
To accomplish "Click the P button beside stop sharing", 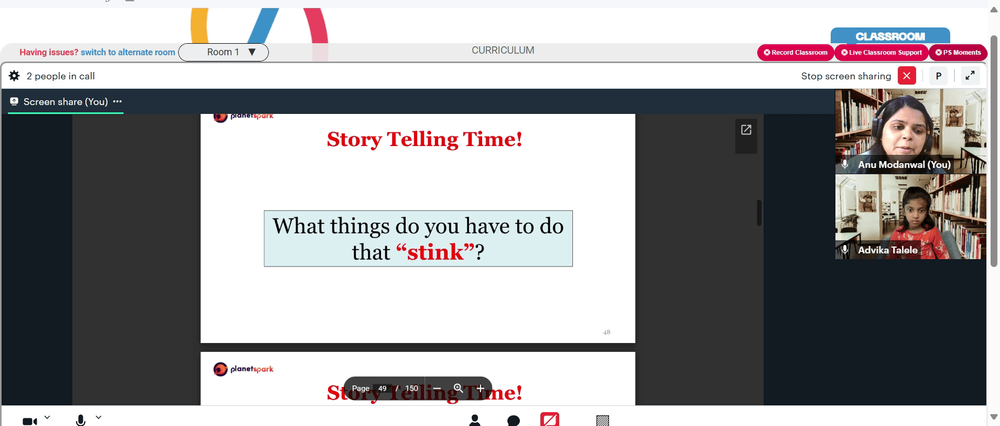I will [x=938, y=76].
